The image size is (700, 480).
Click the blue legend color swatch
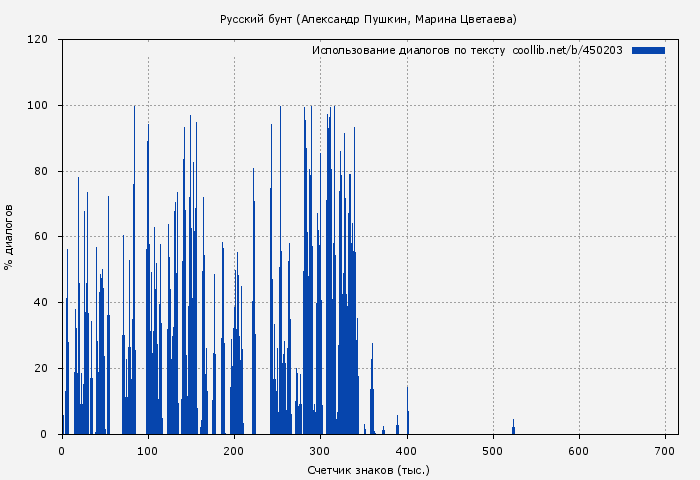(x=648, y=50)
